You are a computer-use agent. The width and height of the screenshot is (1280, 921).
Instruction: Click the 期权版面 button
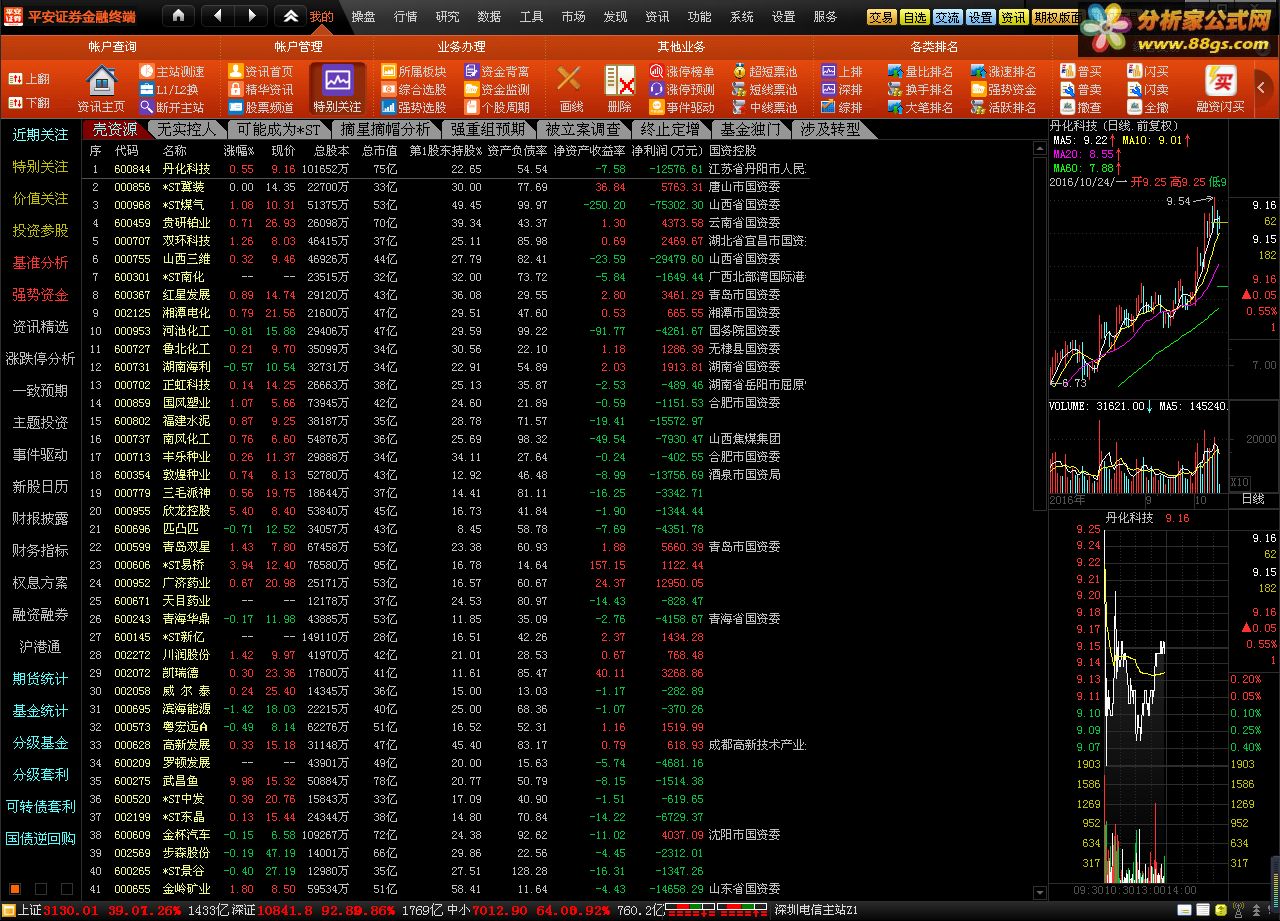(1056, 18)
